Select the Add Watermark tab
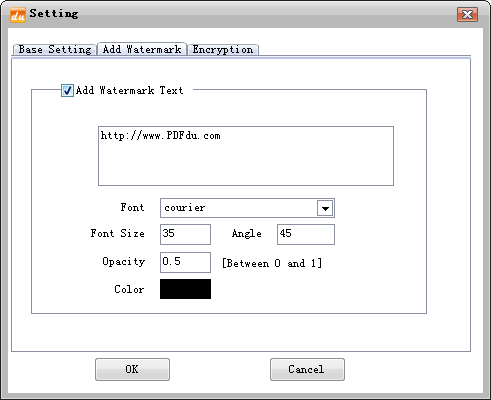The width and height of the screenshot is (491, 400). (x=142, y=49)
